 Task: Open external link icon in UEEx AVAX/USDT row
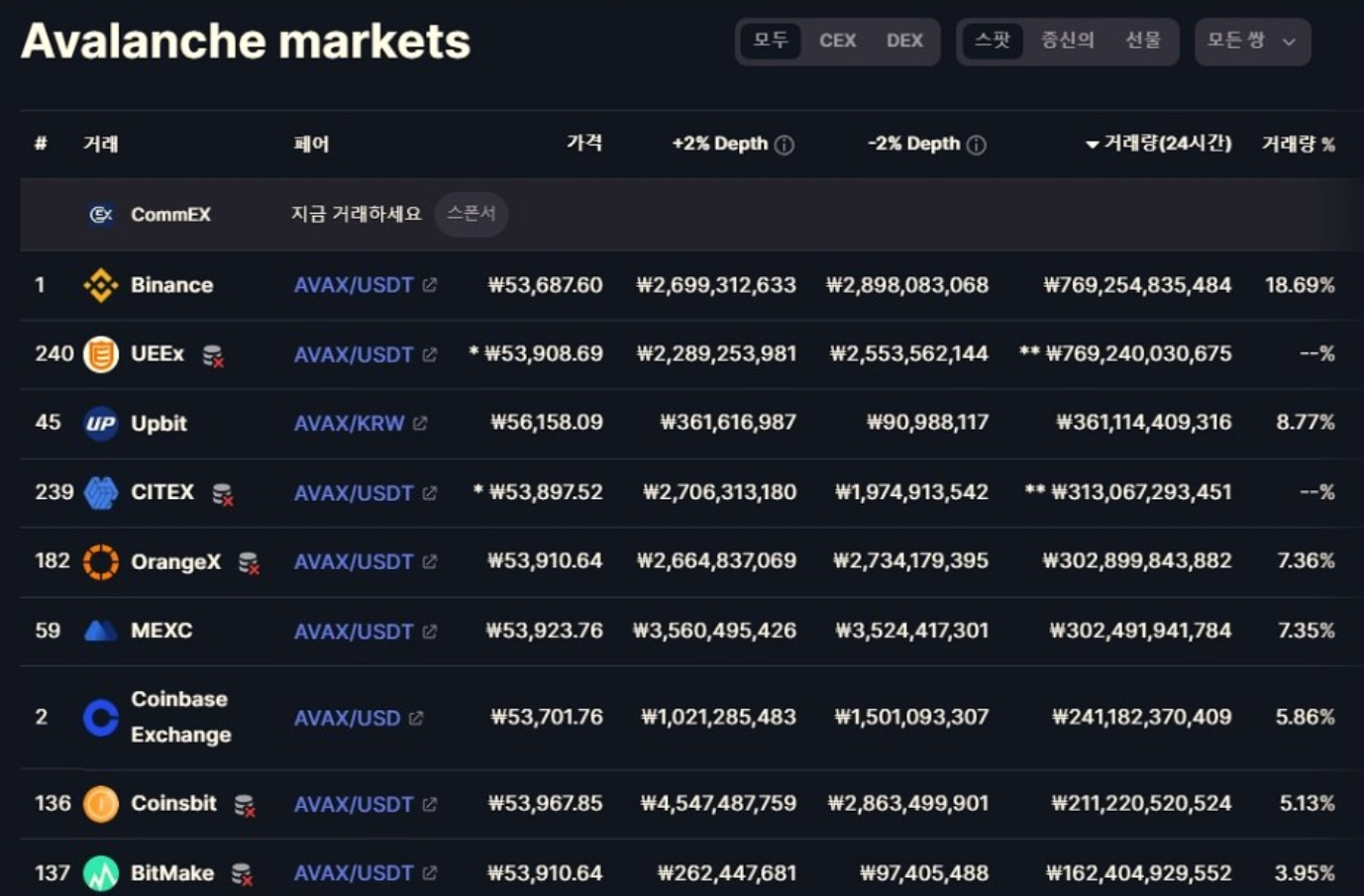coord(429,354)
